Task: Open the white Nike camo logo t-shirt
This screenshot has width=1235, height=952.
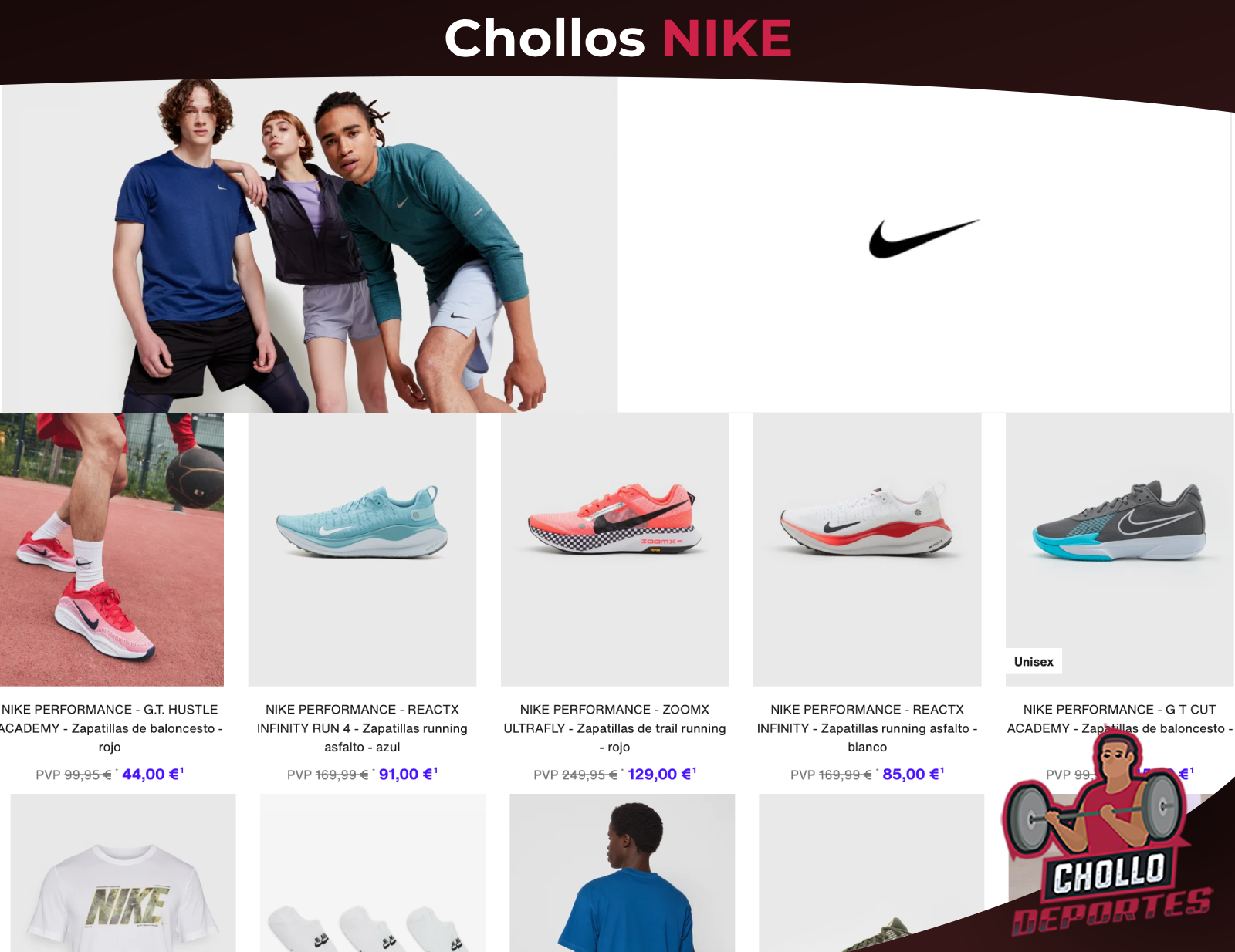Action: tap(123, 873)
